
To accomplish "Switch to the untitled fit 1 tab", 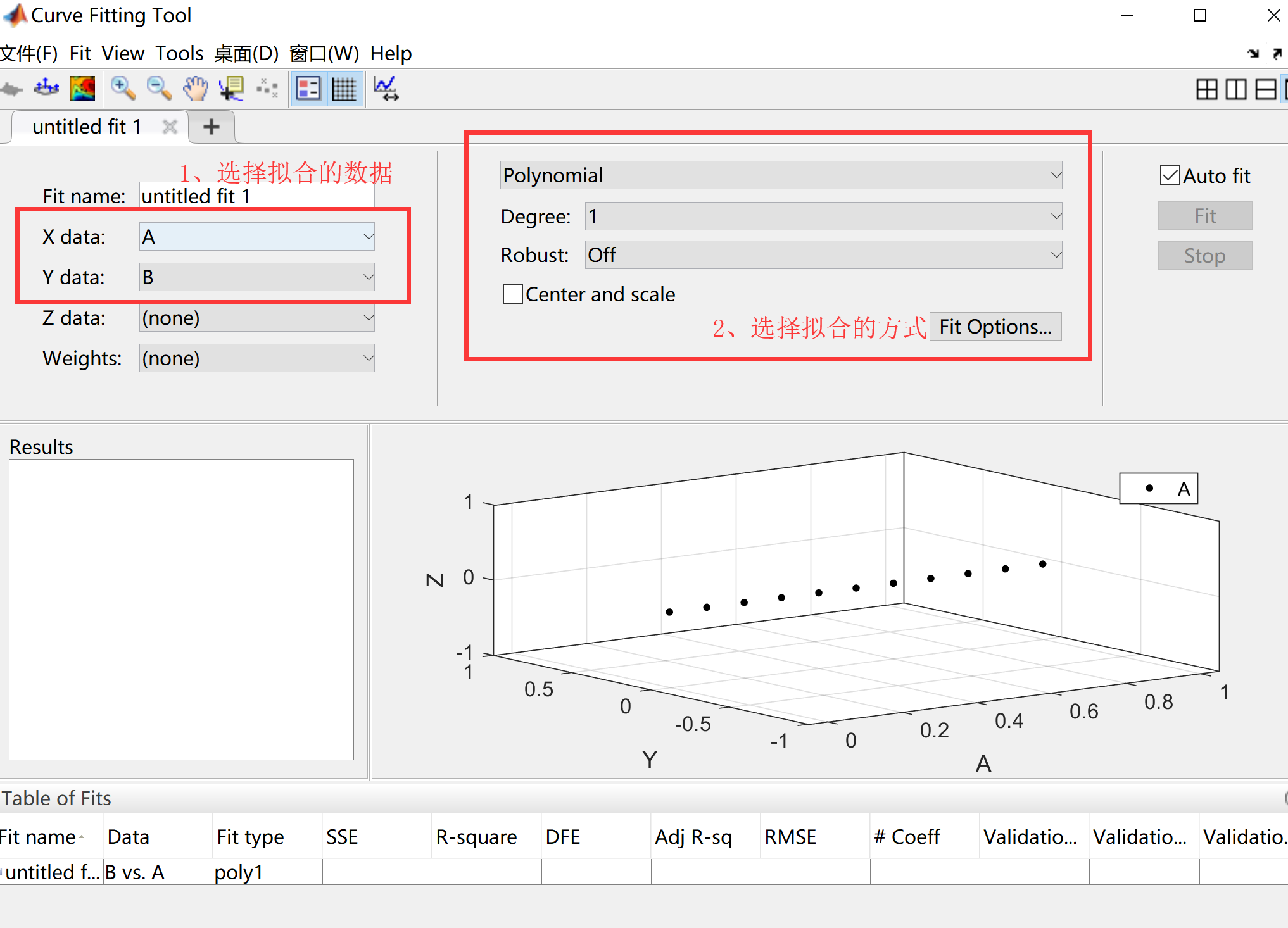I will click(x=87, y=126).
